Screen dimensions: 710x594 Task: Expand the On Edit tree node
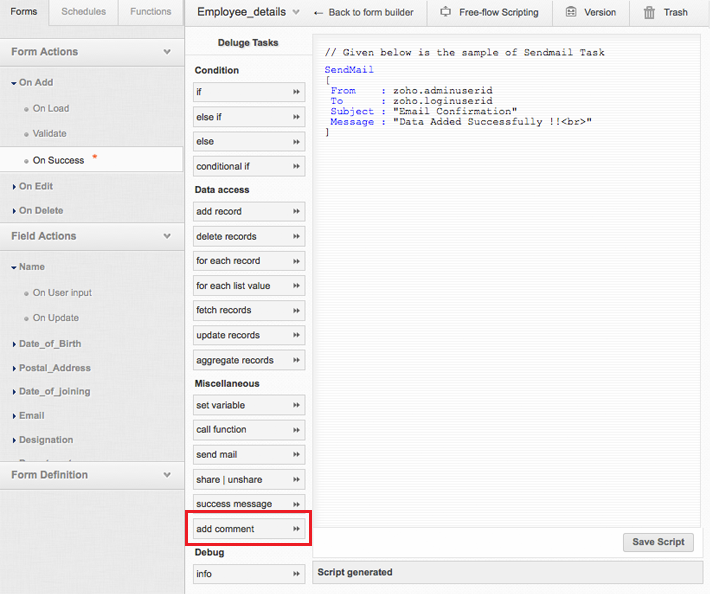14,187
